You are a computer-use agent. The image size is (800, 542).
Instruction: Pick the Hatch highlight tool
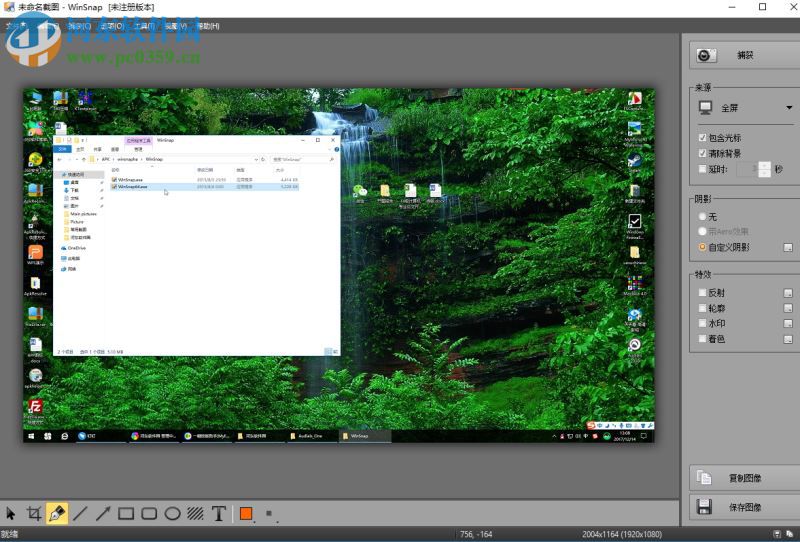pyautogui.click(x=195, y=514)
